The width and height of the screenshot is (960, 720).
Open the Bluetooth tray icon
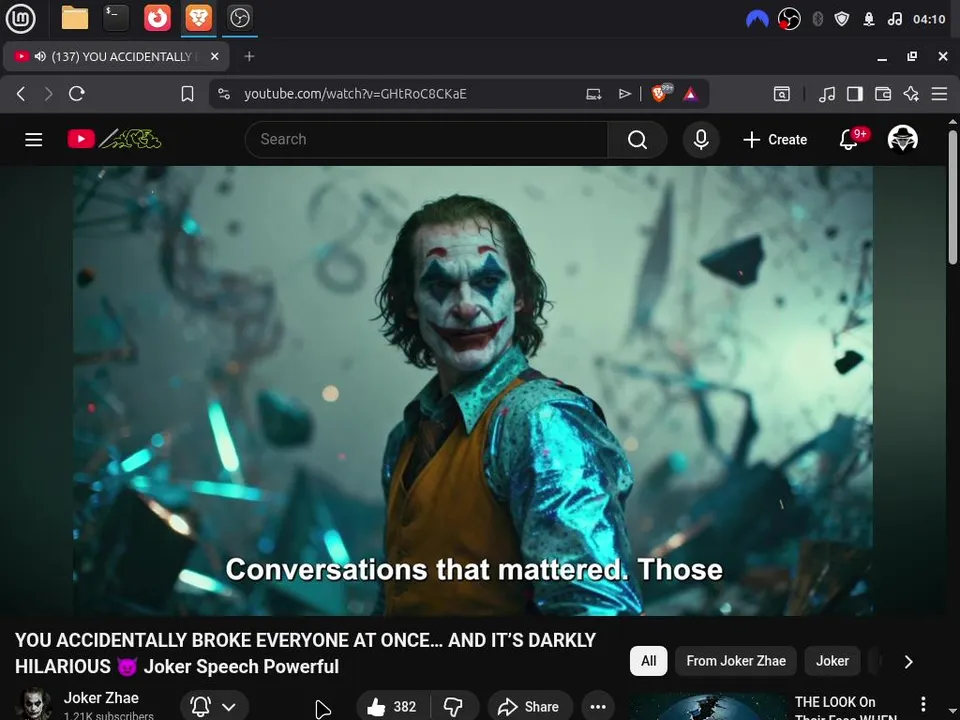tap(817, 20)
